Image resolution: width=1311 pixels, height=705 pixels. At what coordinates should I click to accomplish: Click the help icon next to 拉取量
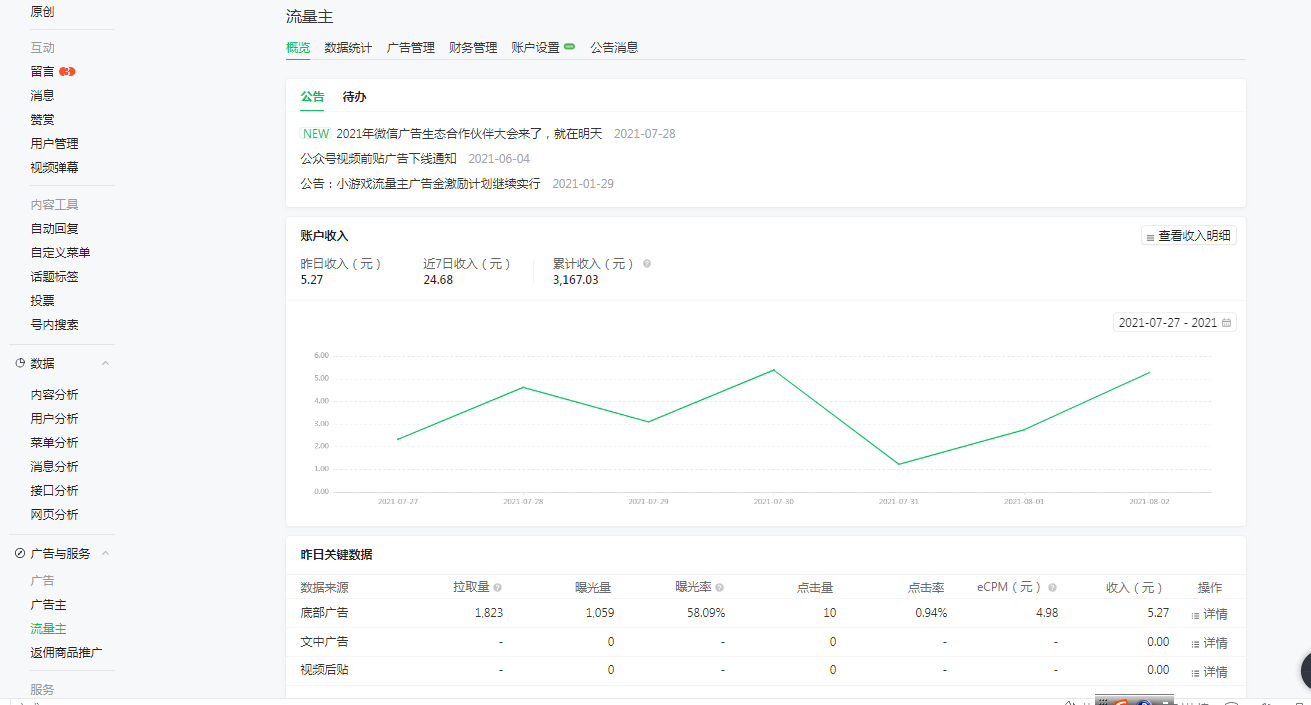(497, 588)
